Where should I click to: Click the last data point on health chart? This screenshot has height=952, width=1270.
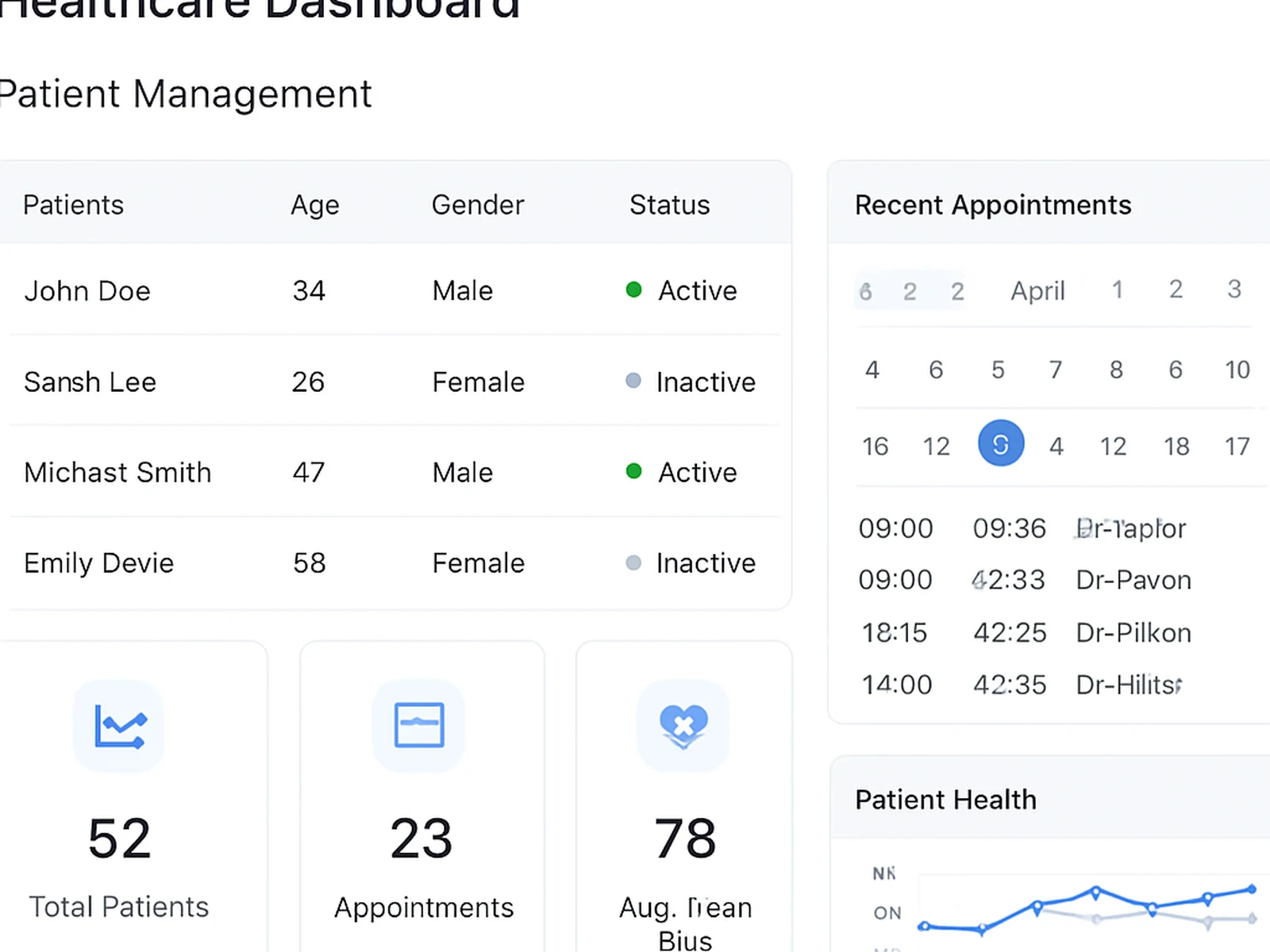coord(1252,889)
